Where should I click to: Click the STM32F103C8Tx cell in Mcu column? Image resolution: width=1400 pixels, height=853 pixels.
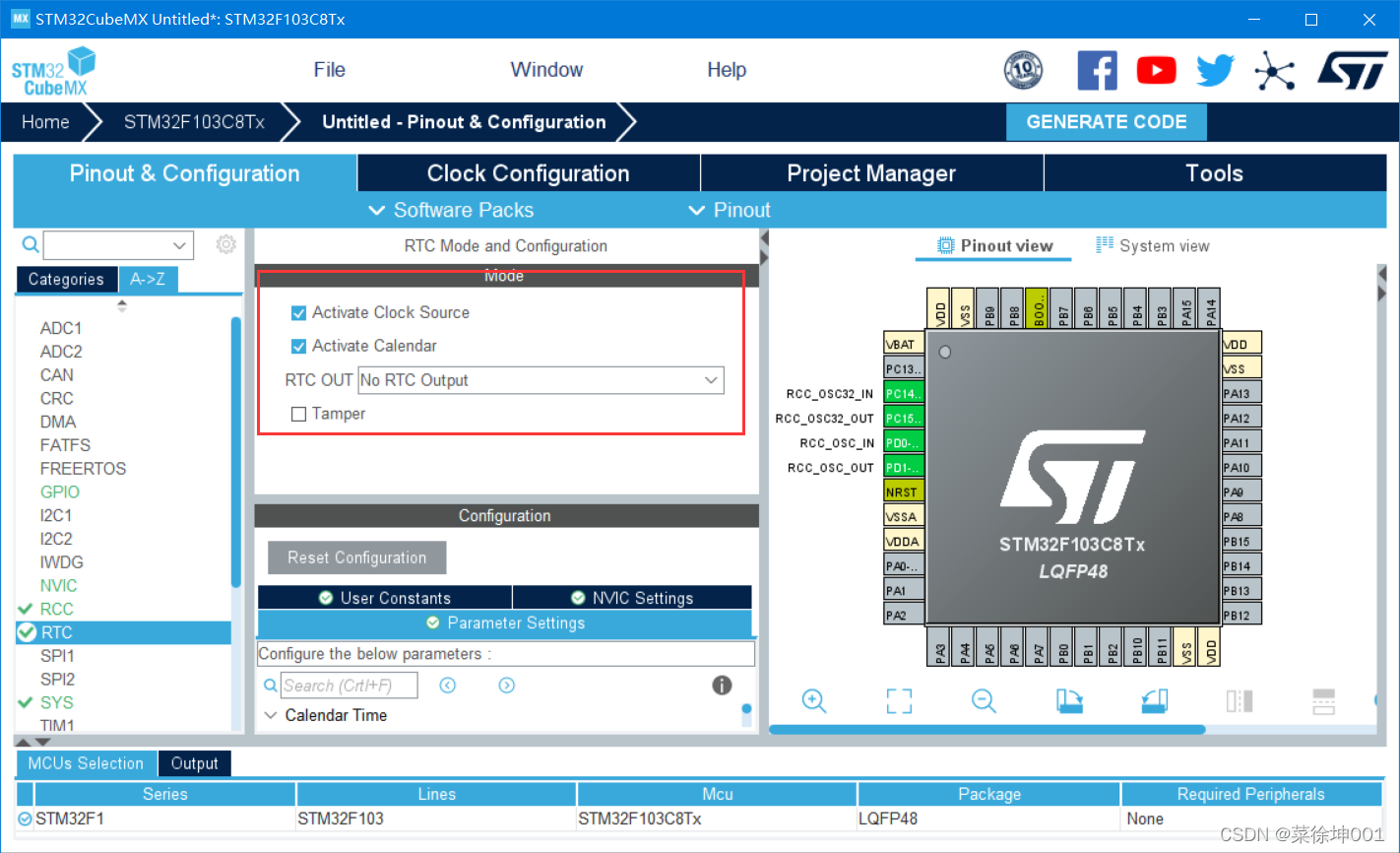click(x=717, y=819)
